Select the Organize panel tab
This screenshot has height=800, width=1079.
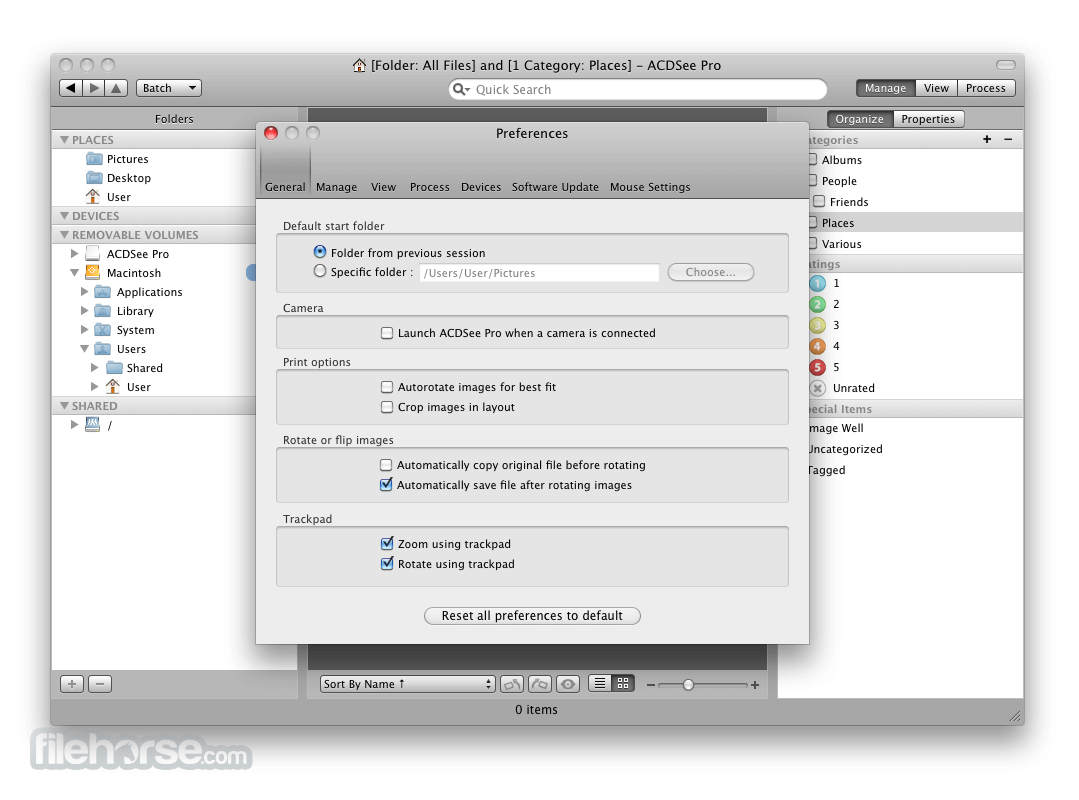tap(859, 119)
